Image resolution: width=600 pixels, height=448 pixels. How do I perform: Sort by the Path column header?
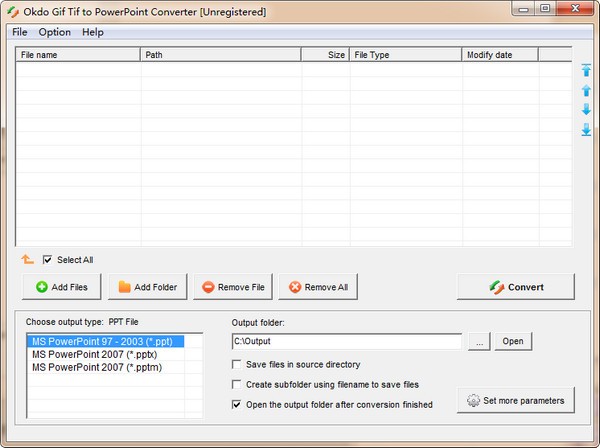[x=221, y=55]
